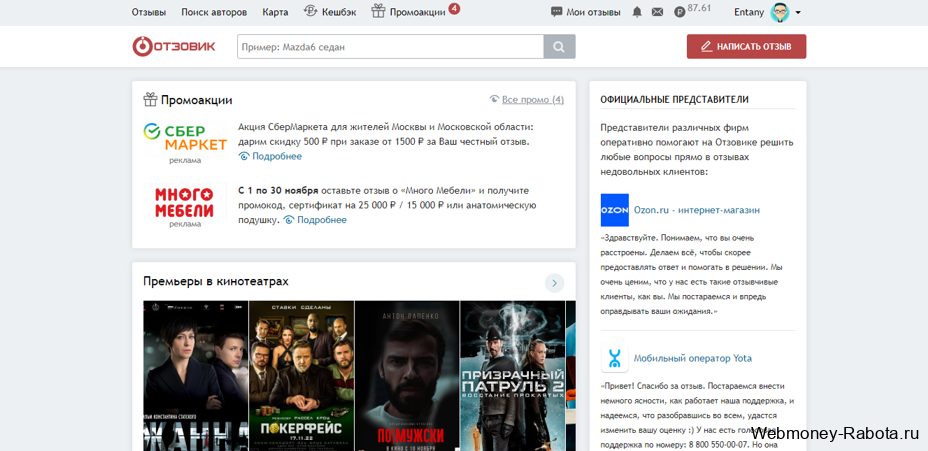Click the Yota logo icon
The image size is (928, 451).
(x=614, y=358)
